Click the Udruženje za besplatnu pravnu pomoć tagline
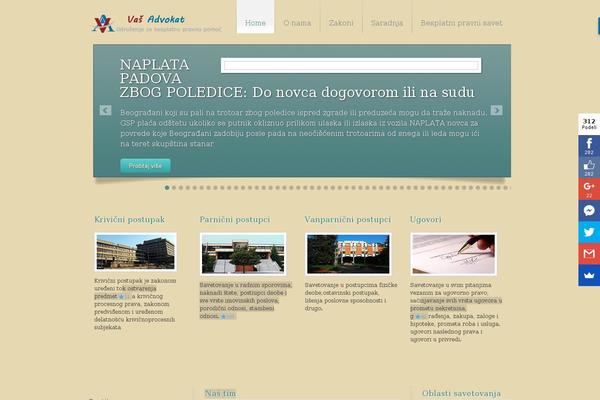 coord(169,29)
